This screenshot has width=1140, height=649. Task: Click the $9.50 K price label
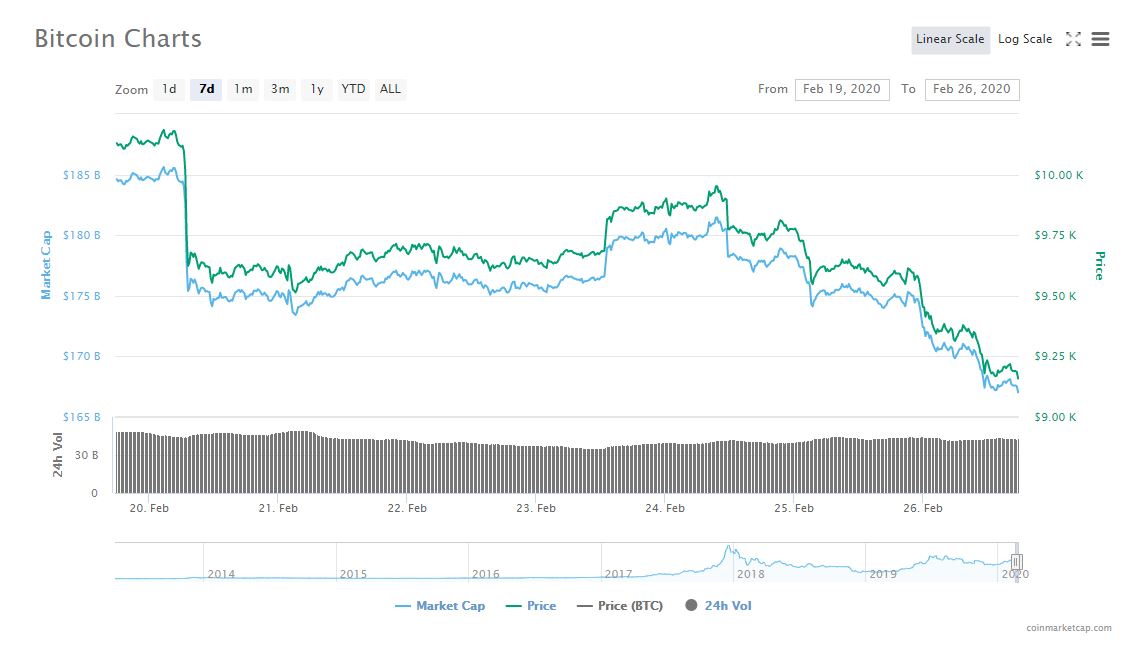pyautogui.click(x=1055, y=297)
